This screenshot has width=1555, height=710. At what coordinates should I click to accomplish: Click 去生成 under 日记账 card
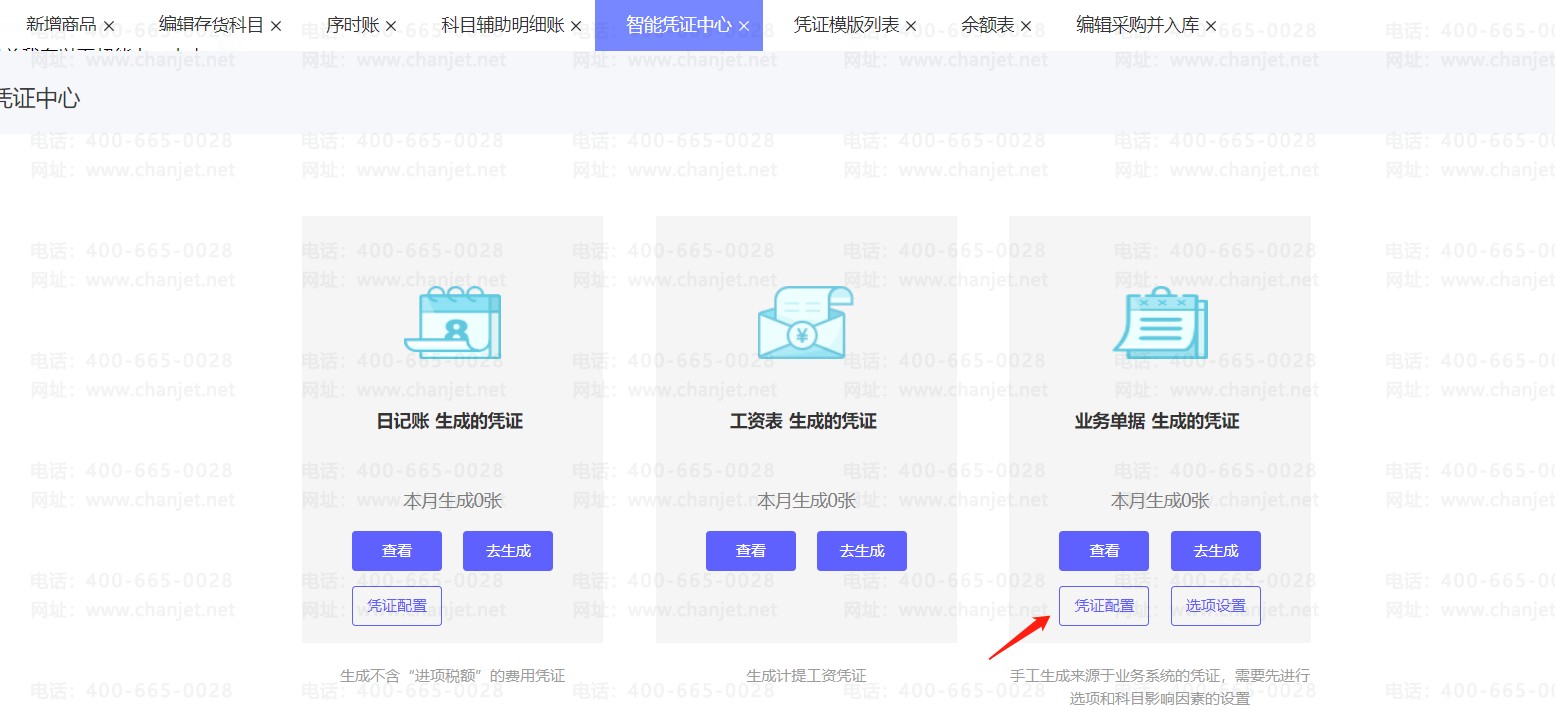(x=508, y=551)
